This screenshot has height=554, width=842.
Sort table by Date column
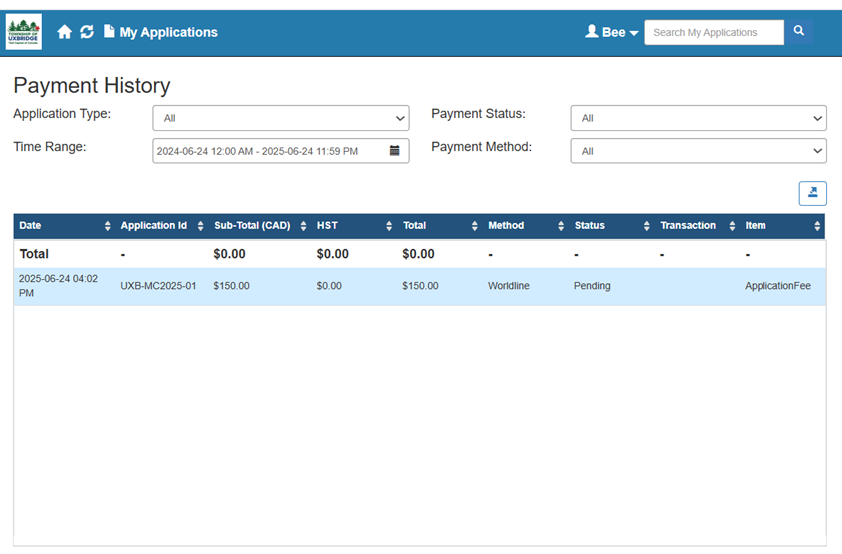[x=64, y=226]
